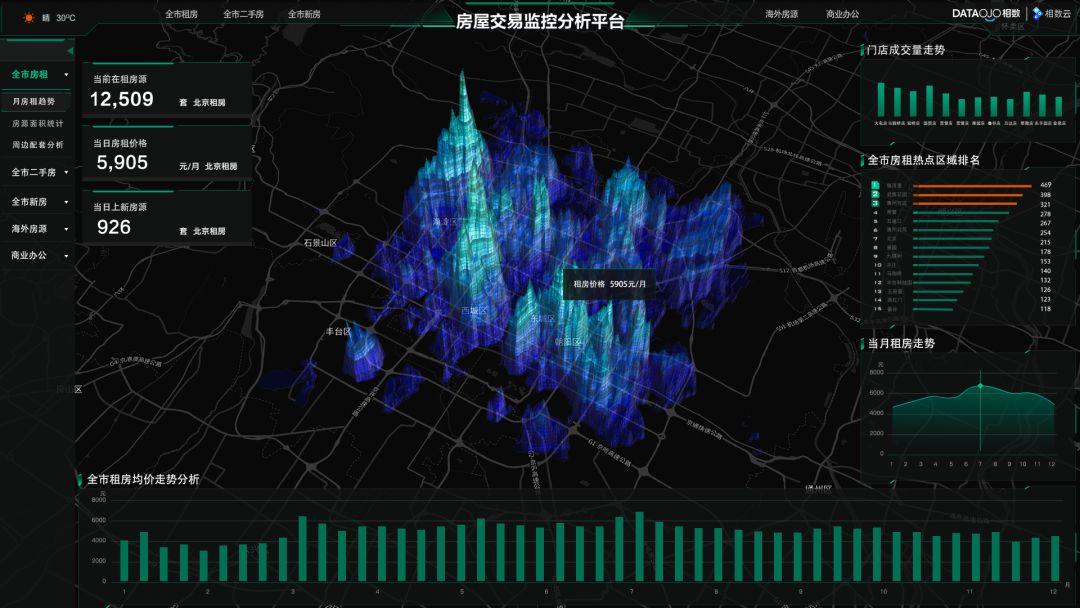Click the ranking value 118
Viewport: 1080px width, 608px height.
pyautogui.click(x=1045, y=308)
